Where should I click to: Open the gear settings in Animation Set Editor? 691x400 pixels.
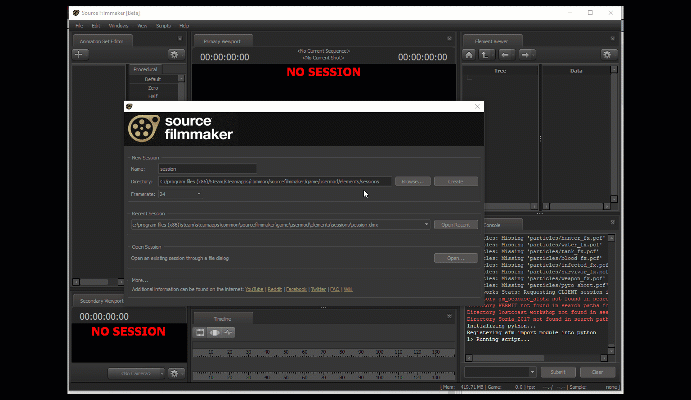pos(175,55)
